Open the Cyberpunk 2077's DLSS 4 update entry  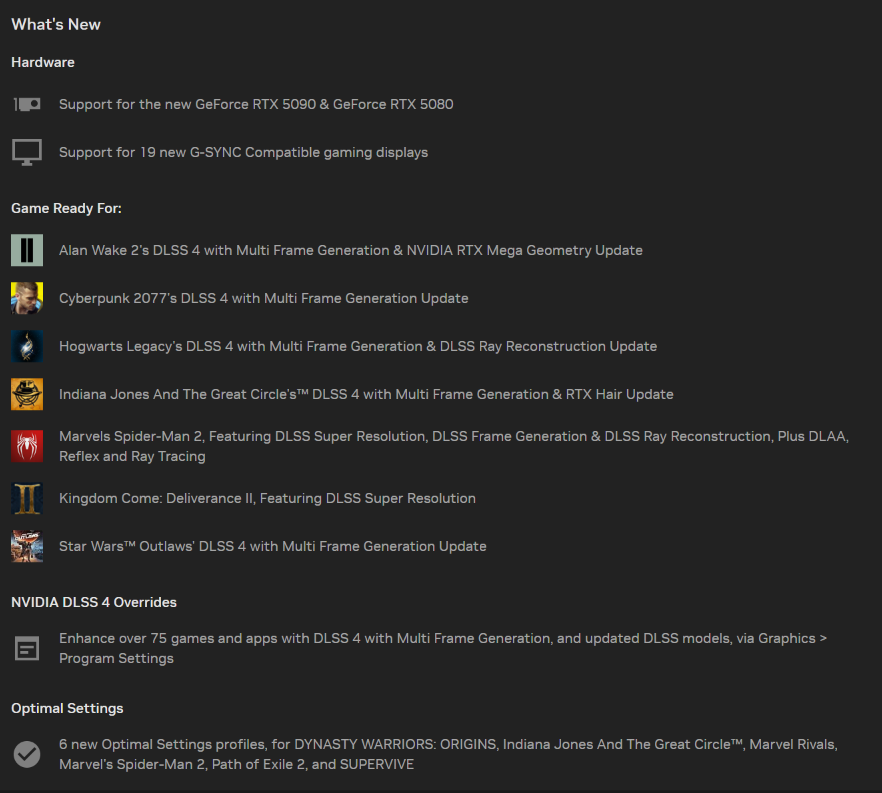[x=264, y=298]
